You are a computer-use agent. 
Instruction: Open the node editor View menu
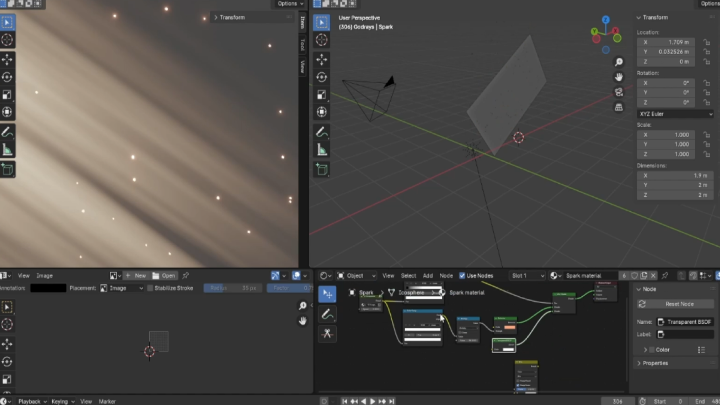[388, 276]
